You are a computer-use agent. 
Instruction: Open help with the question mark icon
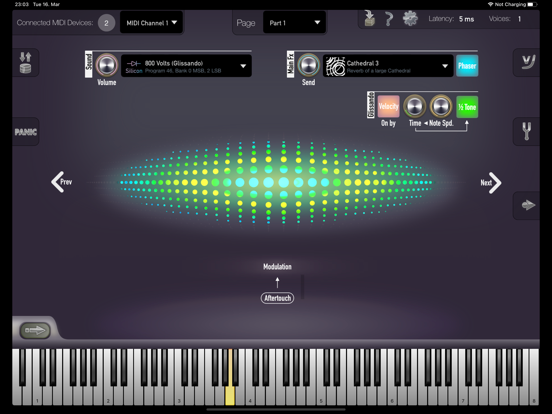pyautogui.click(x=389, y=19)
